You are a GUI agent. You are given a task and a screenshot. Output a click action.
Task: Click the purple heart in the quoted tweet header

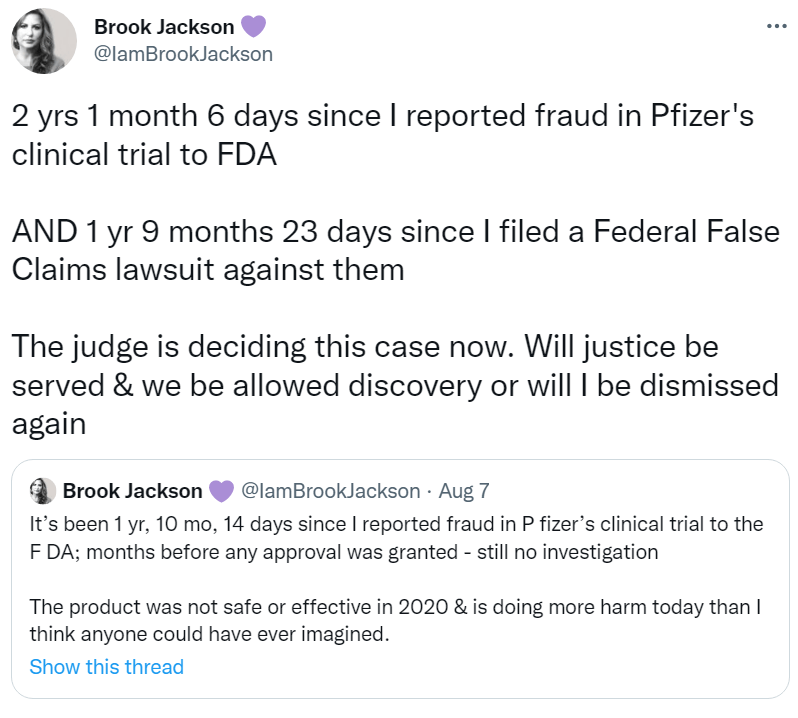[x=220, y=491]
